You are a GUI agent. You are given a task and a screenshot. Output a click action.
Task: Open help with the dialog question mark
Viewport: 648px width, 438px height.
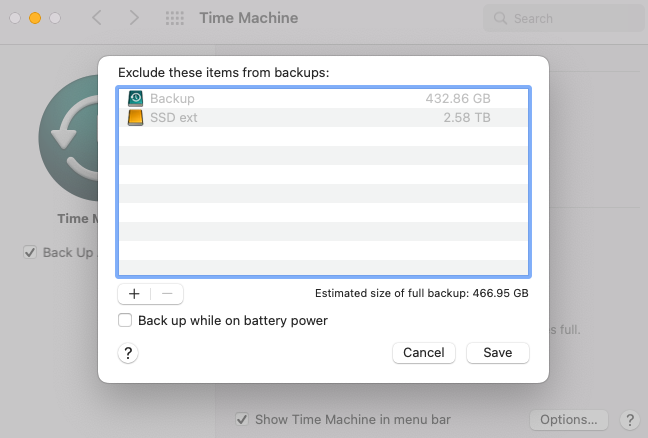[128, 352]
